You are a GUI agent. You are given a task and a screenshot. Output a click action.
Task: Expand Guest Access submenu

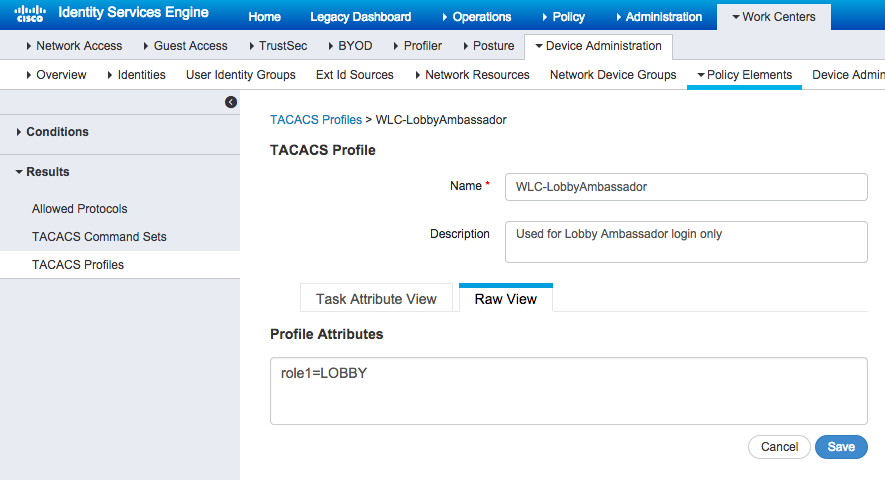(x=185, y=46)
